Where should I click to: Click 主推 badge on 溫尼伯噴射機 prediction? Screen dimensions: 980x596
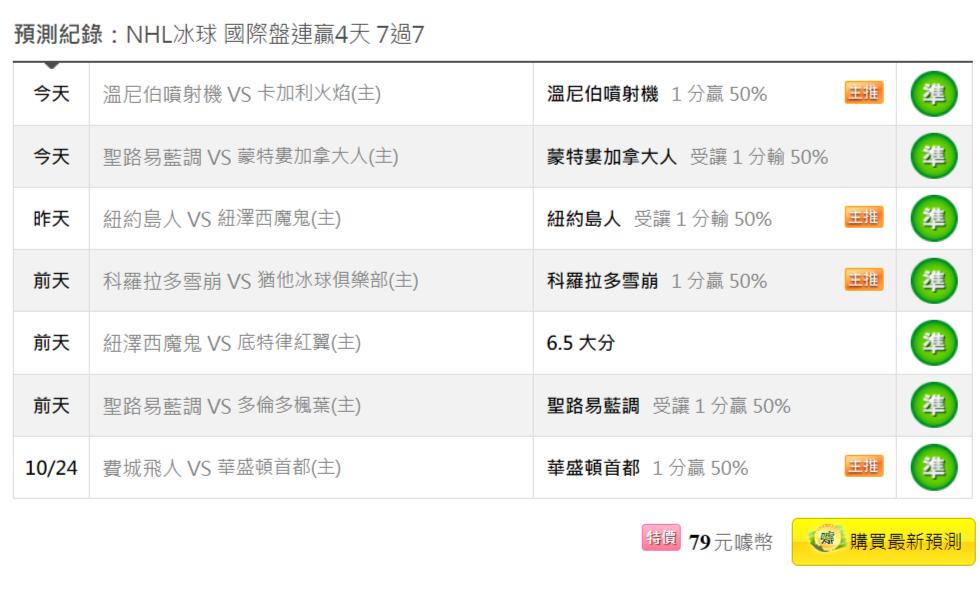click(x=864, y=92)
